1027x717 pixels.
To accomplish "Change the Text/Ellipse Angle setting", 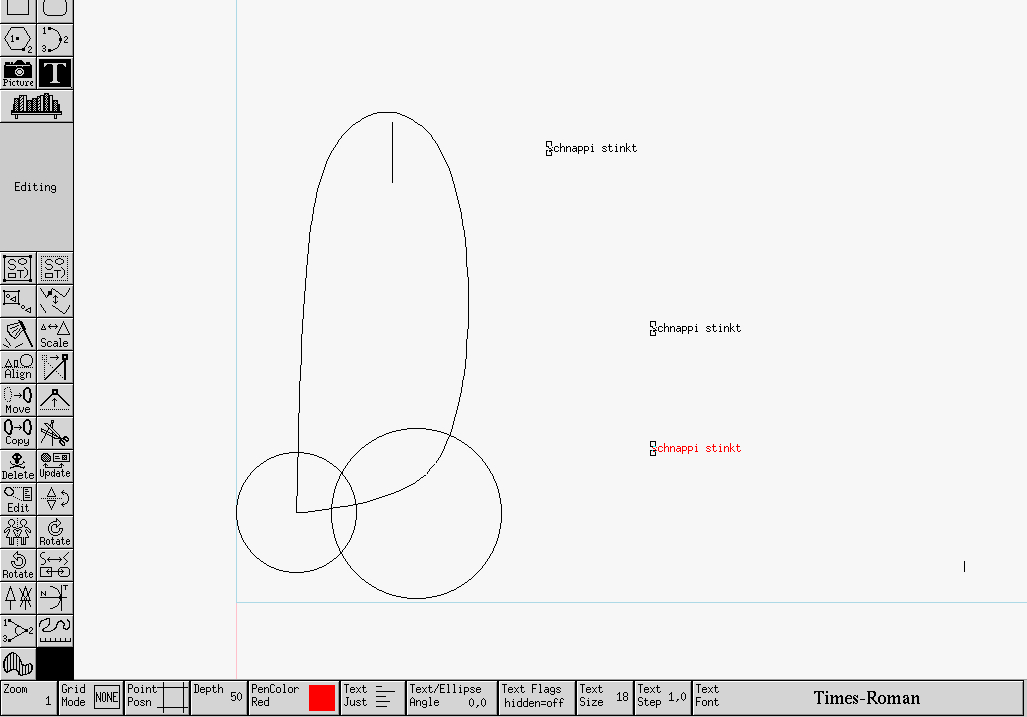I will point(452,698).
